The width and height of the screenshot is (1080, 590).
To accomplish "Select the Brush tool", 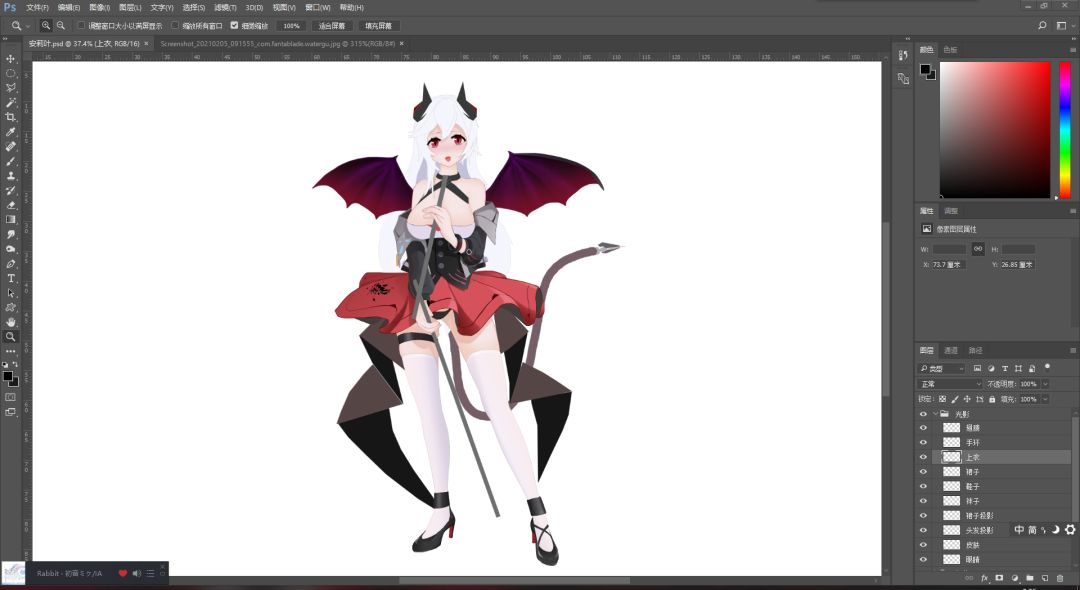I will tap(10, 161).
